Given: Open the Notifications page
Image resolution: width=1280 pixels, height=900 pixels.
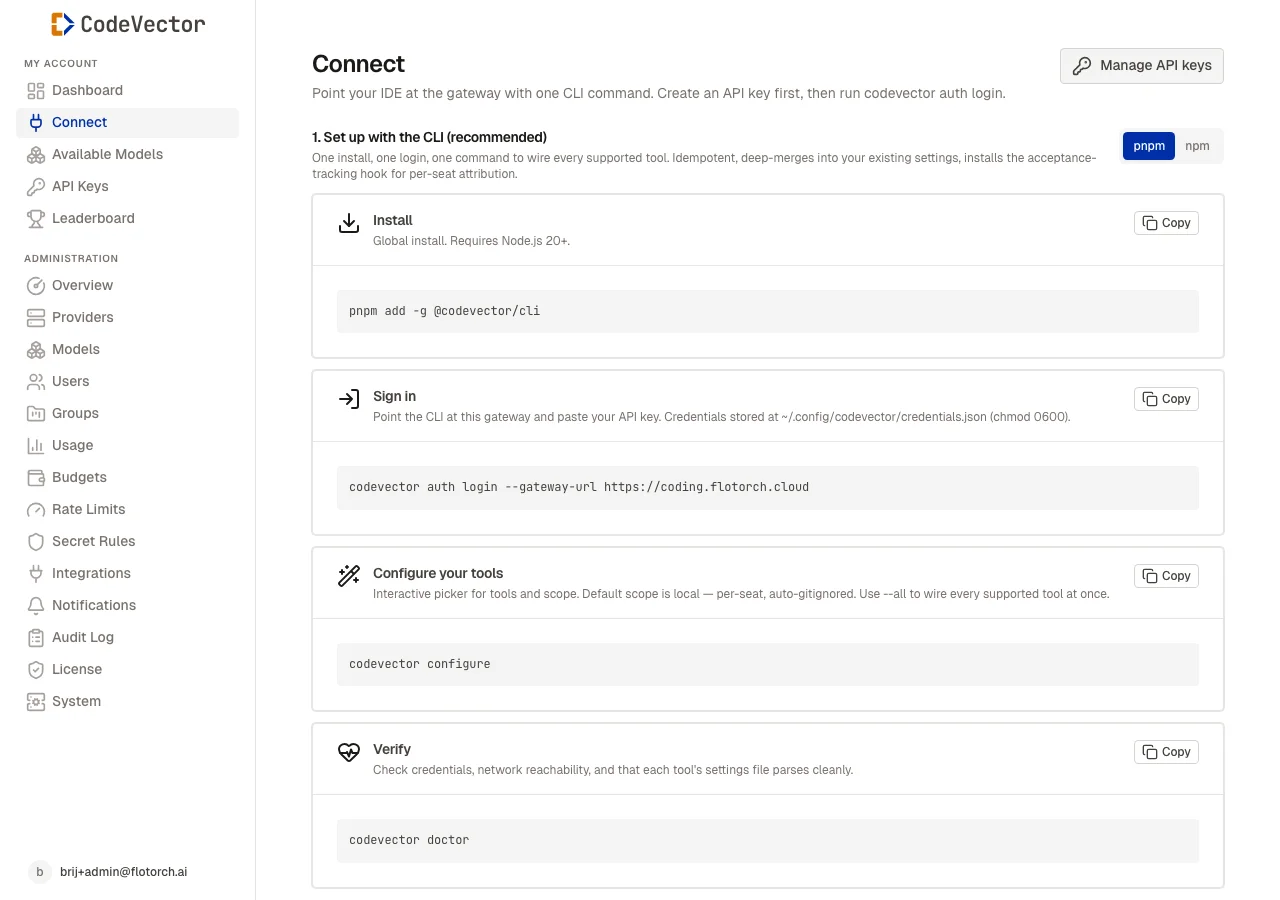Looking at the screenshot, I should pos(128,606).
